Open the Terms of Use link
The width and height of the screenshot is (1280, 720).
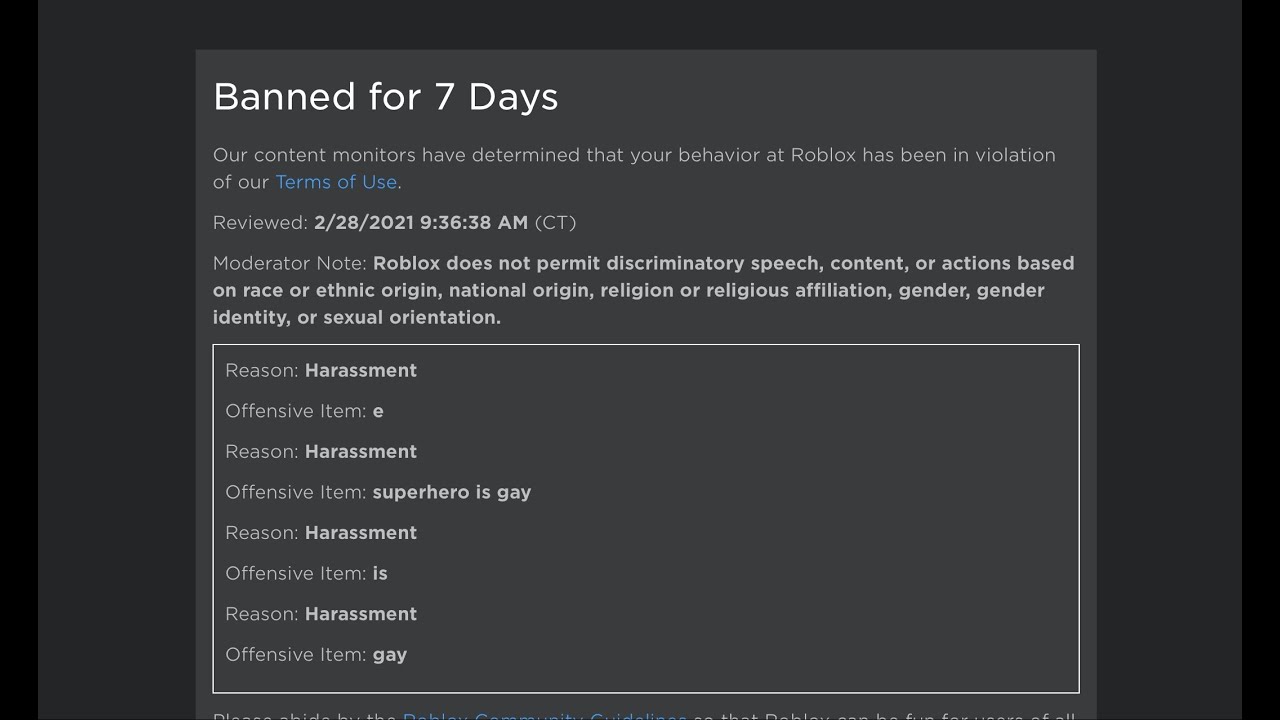[336, 182]
